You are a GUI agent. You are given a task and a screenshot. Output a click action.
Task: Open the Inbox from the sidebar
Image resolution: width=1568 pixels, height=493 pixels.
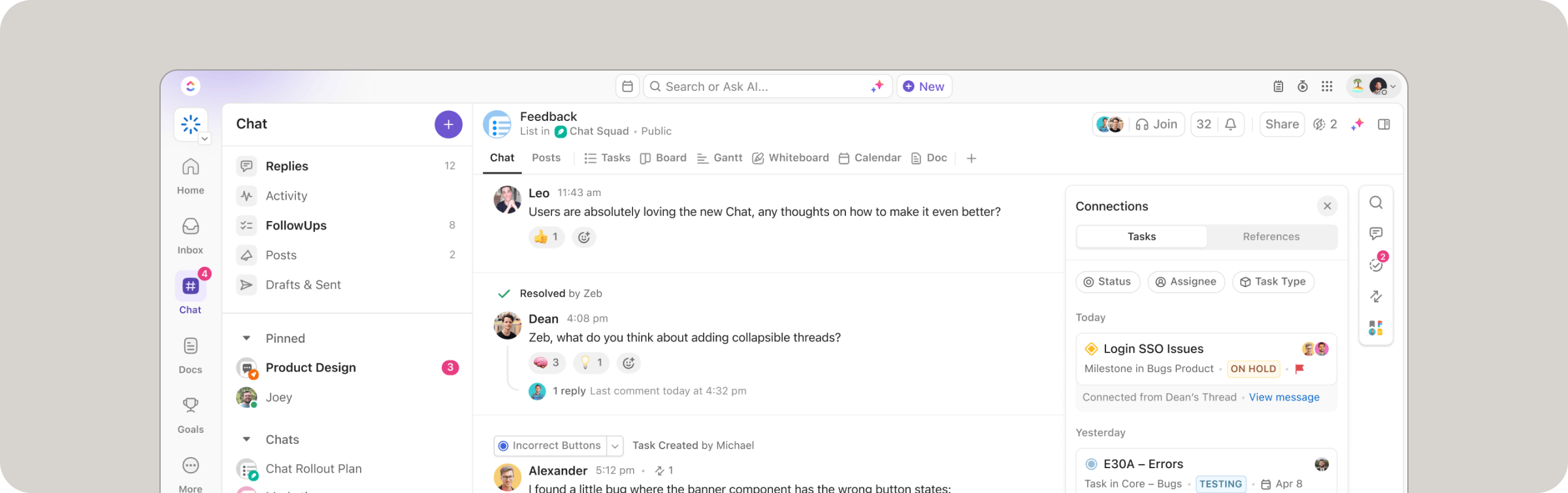tap(190, 235)
